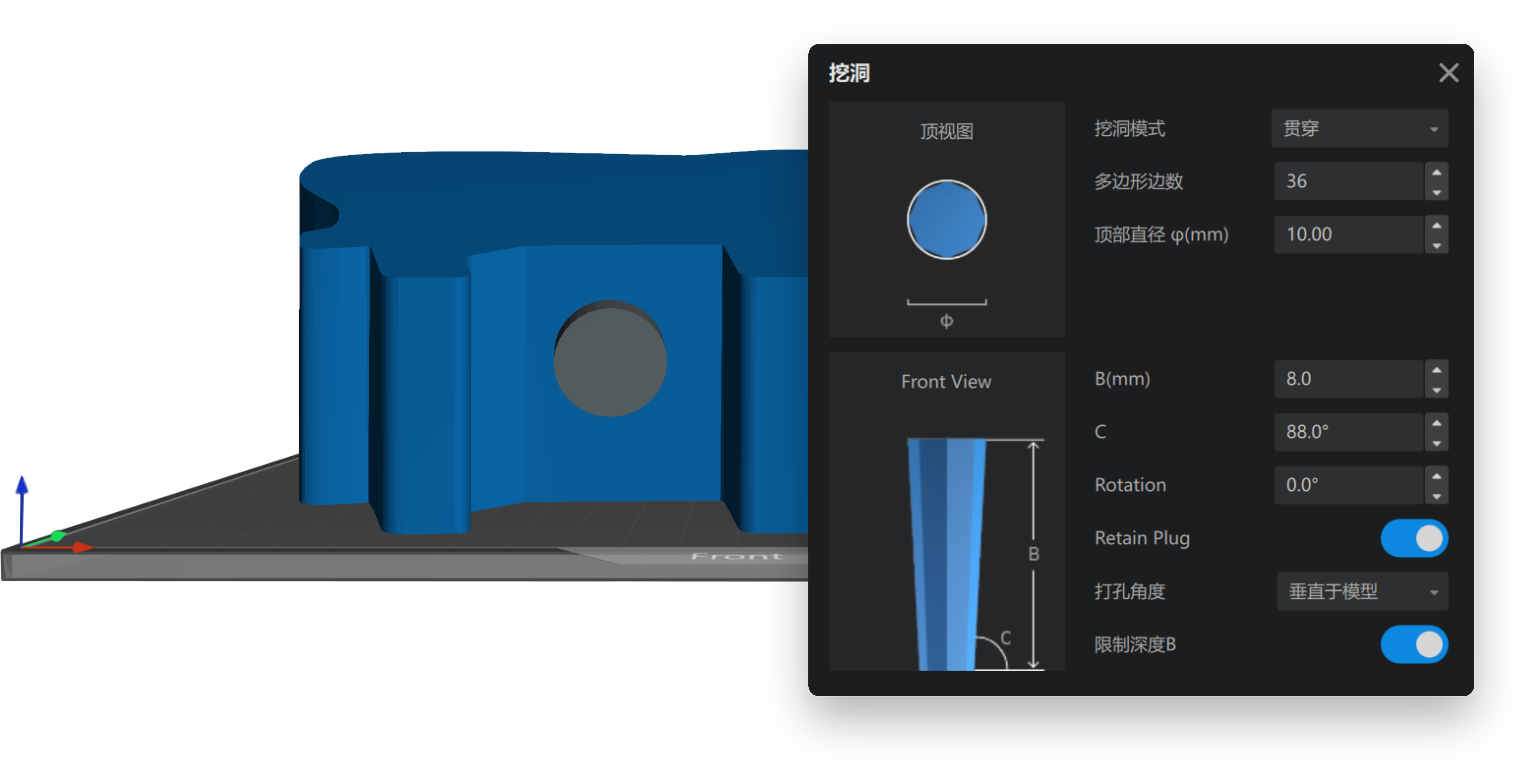Increase C angle with up arrow
Image resolution: width=1540 pixels, height=784 pixels.
coord(1436,423)
